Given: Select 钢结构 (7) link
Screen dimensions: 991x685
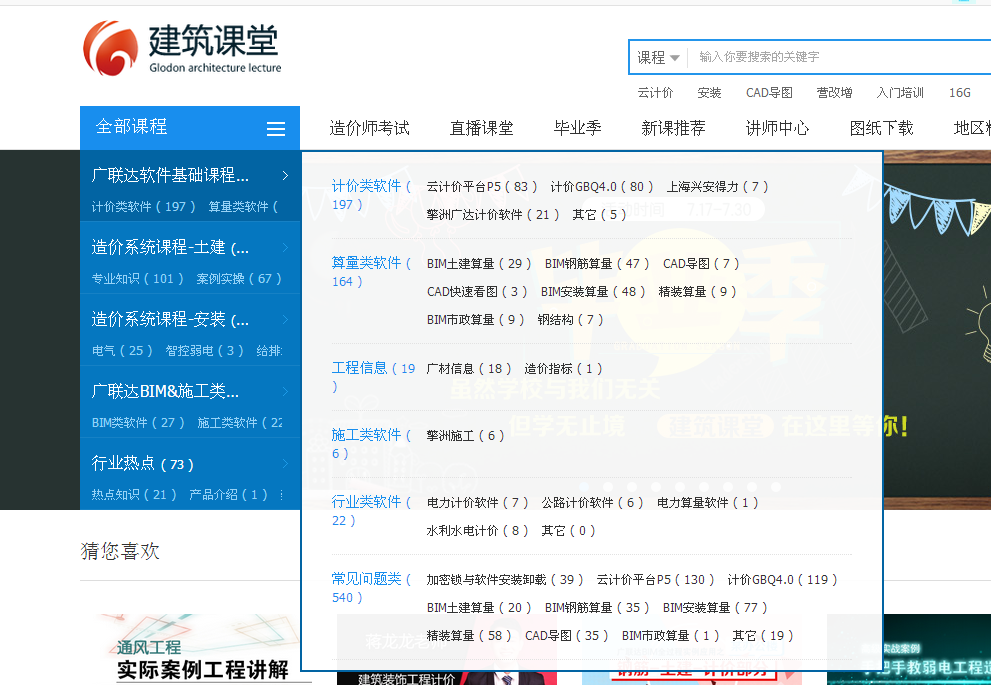Looking at the screenshot, I should 571,320.
